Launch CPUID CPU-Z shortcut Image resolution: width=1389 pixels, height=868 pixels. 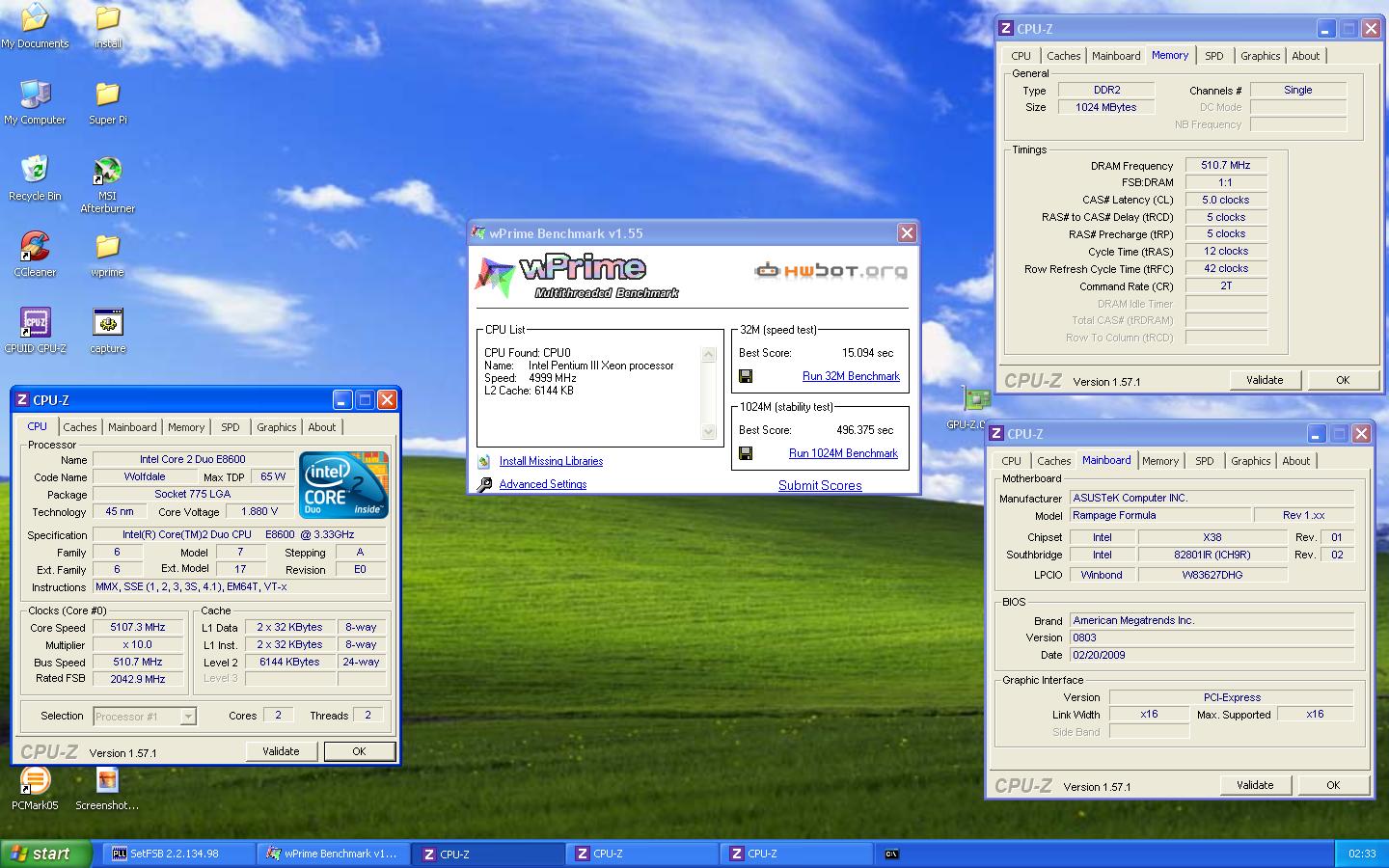35,332
